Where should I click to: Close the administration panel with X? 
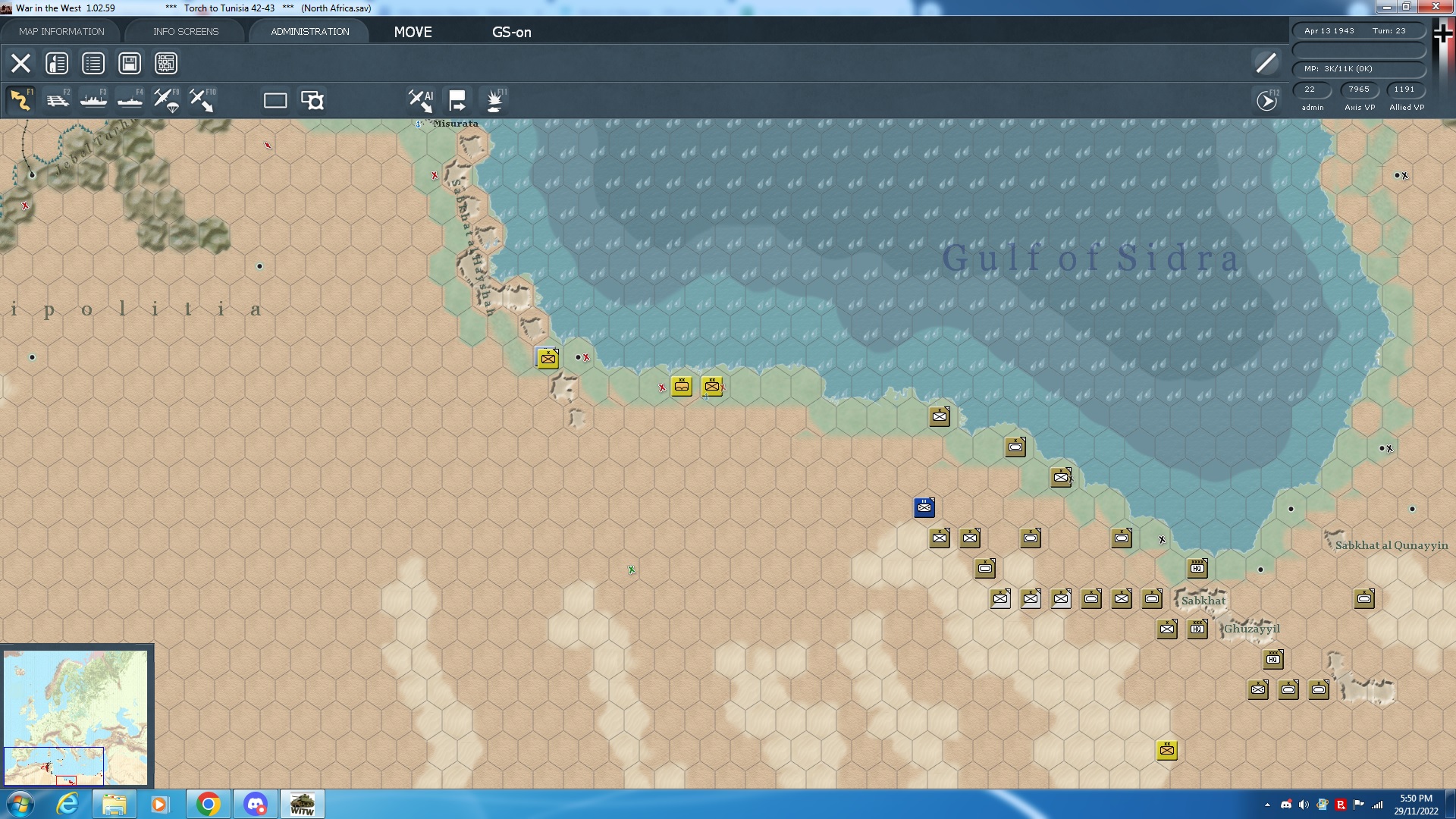(x=20, y=63)
